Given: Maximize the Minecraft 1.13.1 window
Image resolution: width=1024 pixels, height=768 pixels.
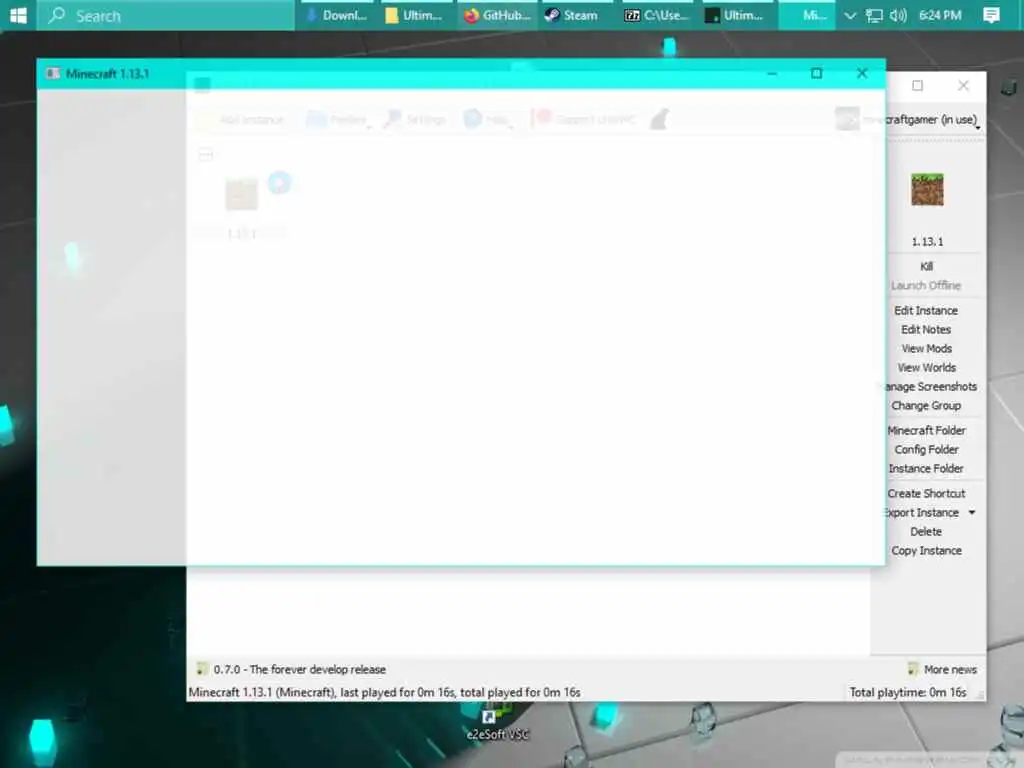Looking at the screenshot, I should 816,73.
